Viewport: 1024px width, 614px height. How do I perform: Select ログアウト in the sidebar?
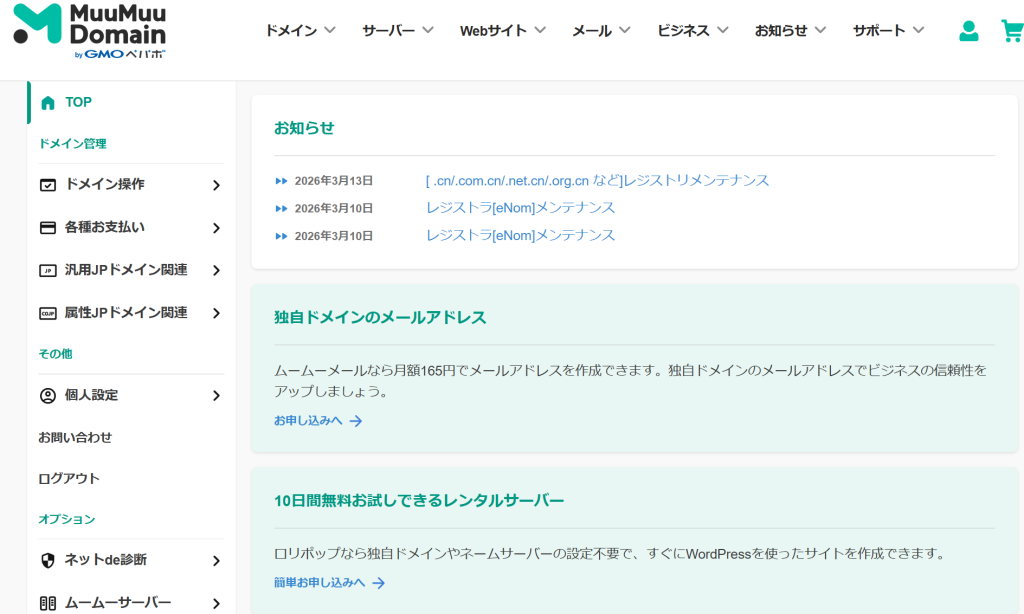69,479
